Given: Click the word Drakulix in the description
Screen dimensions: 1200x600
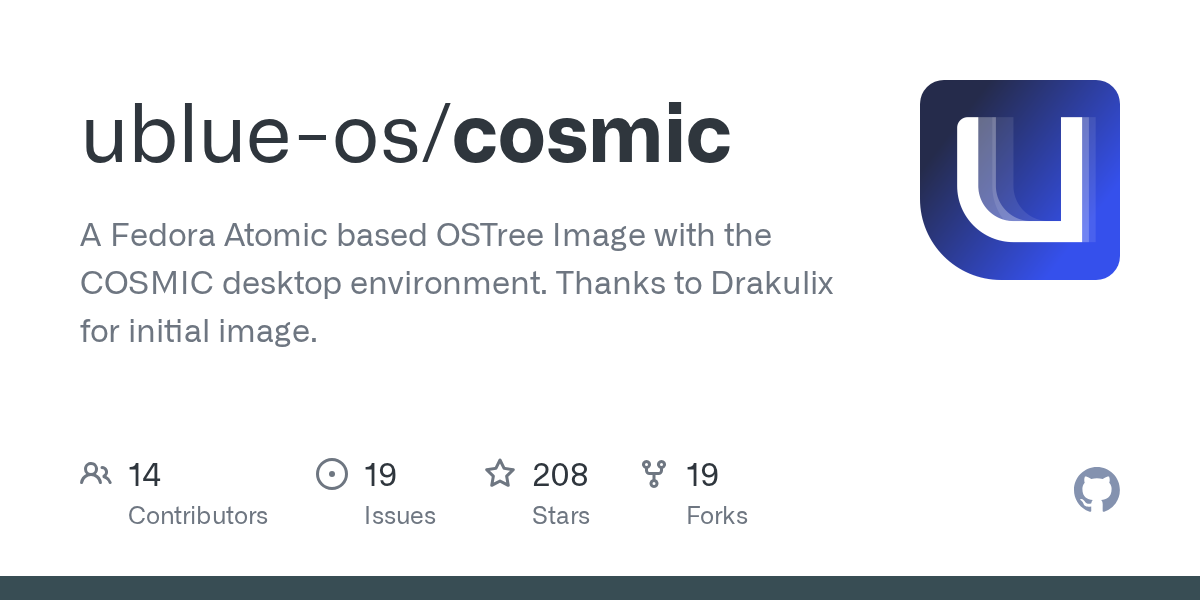Looking at the screenshot, I should point(772,284).
